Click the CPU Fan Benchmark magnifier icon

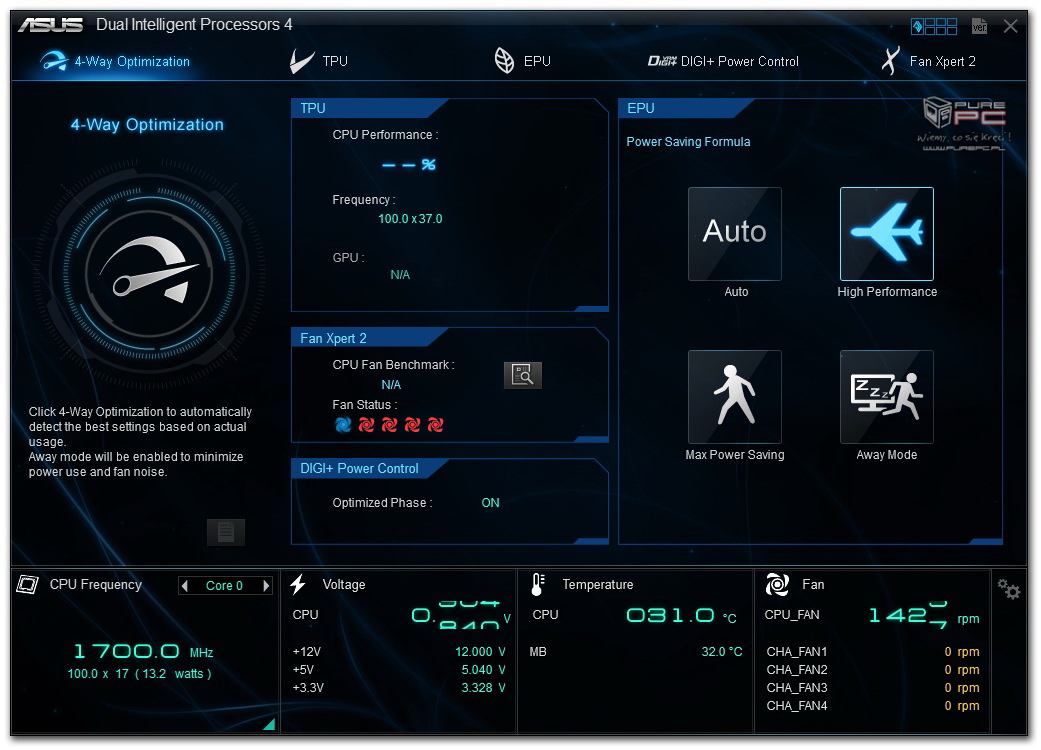522,375
